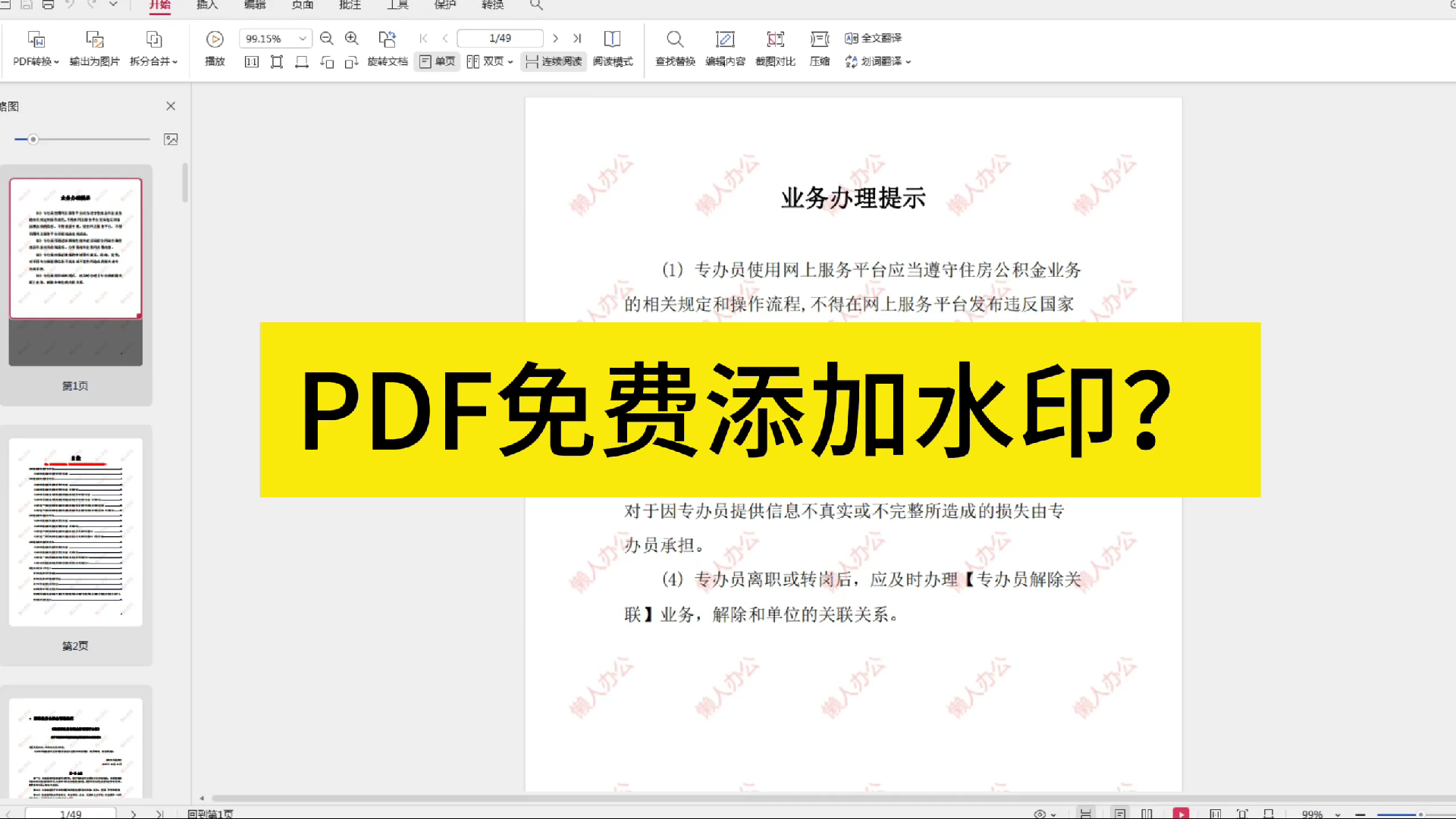Image resolution: width=1456 pixels, height=819 pixels.
Task: Jump to the last page from the toolbar
Action: click(577, 38)
